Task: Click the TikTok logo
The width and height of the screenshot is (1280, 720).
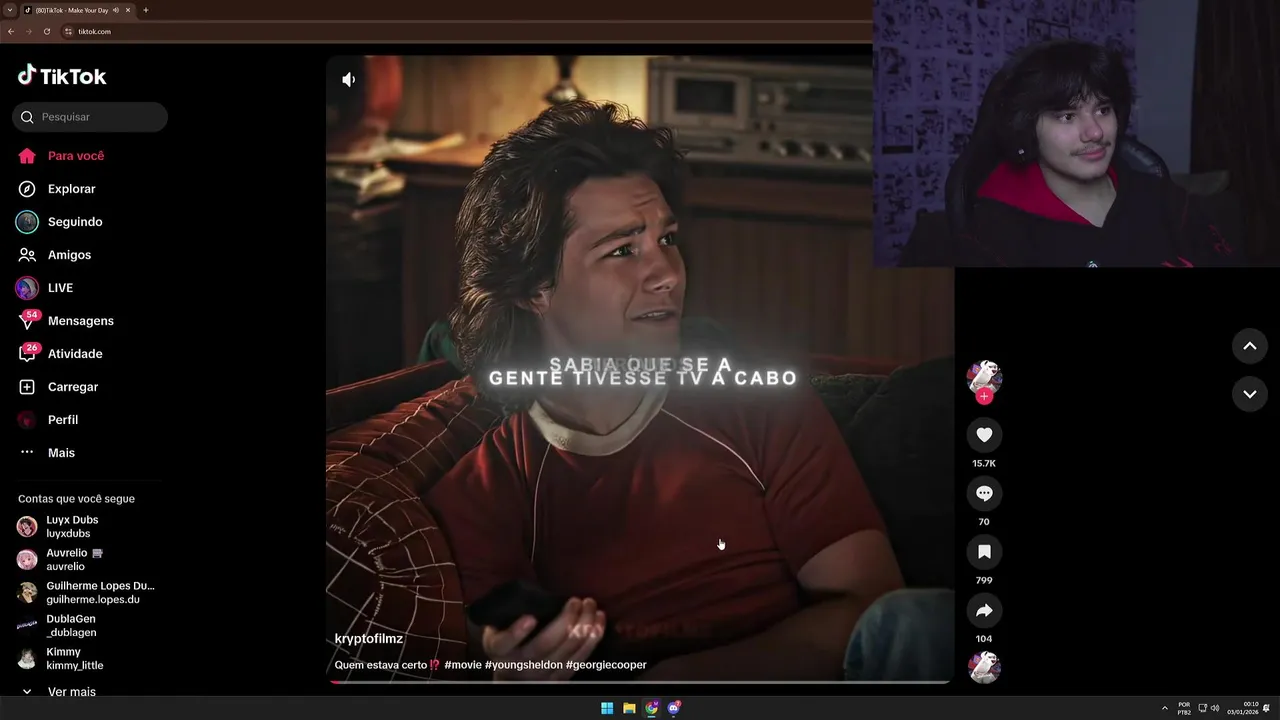Action: pyautogui.click(x=62, y=76)
